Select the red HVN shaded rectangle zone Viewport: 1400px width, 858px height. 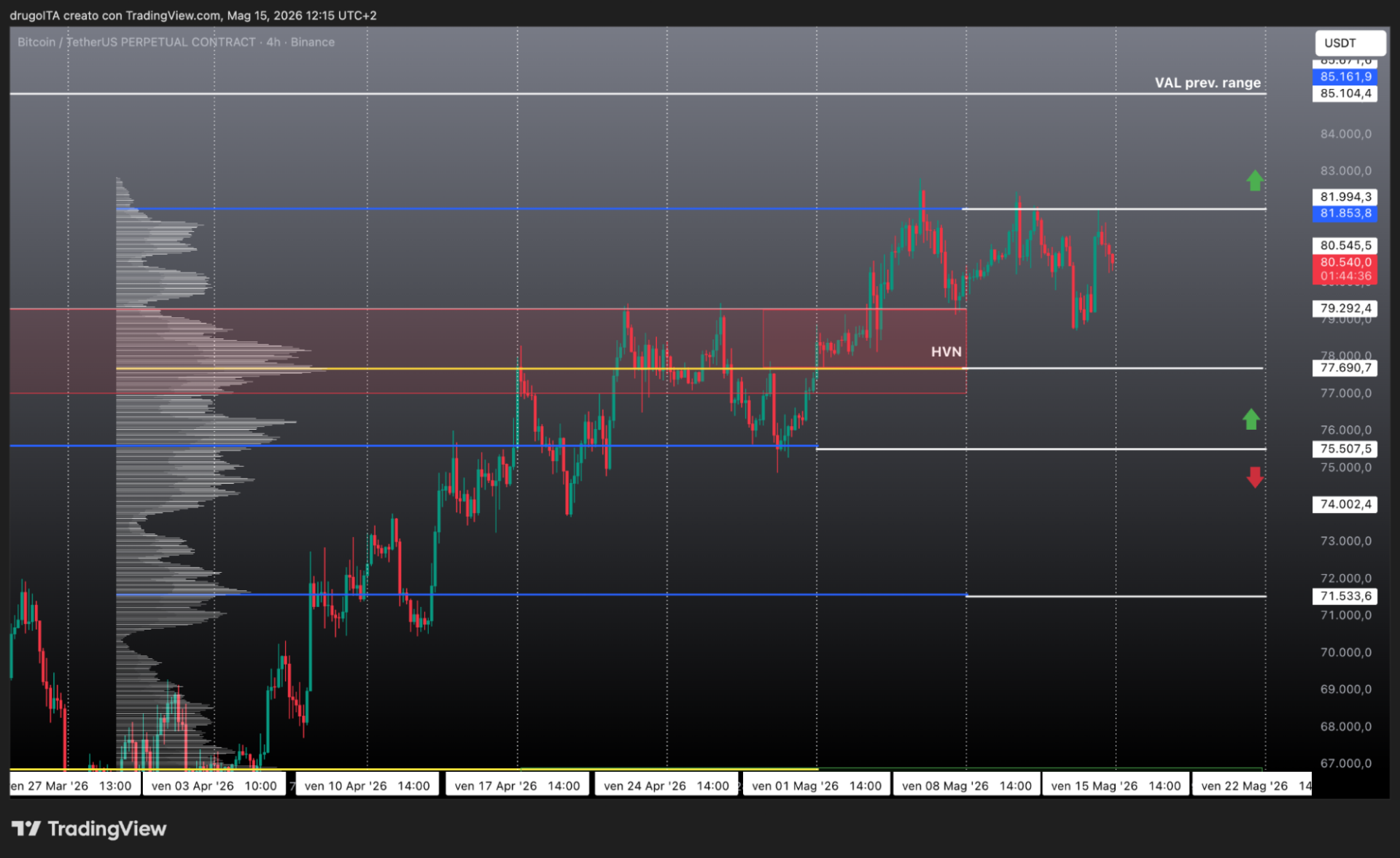pyautogui.click(x=488, y=351)
